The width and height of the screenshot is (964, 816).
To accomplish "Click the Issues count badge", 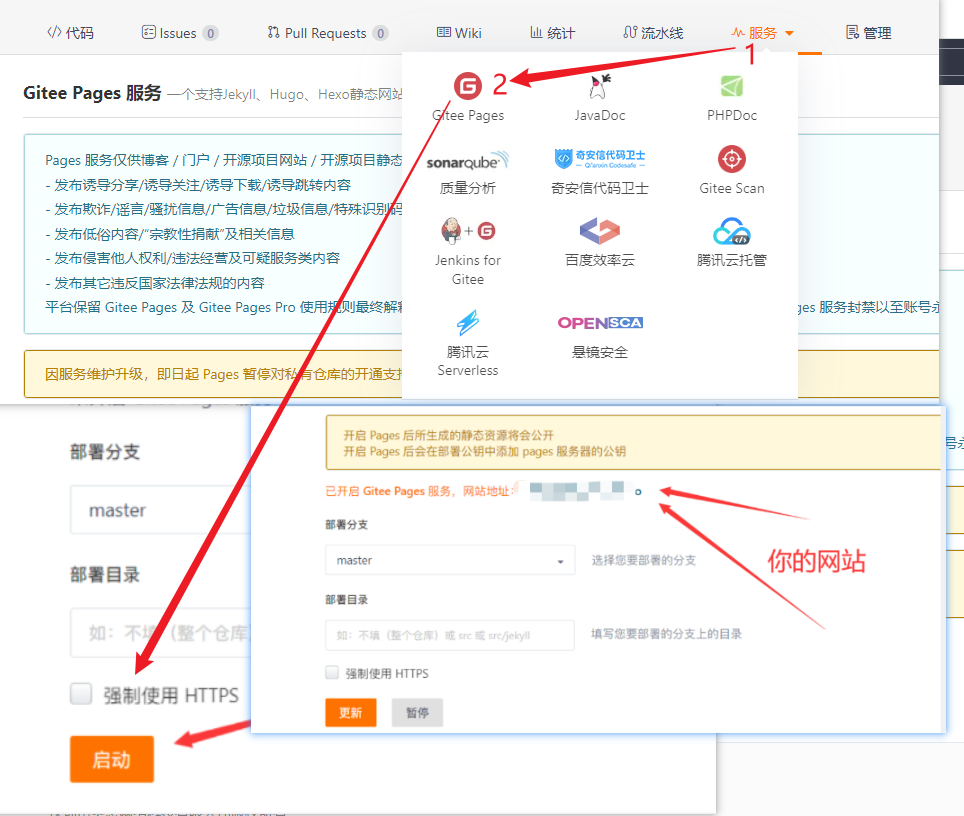I will [x=210, y=33].
